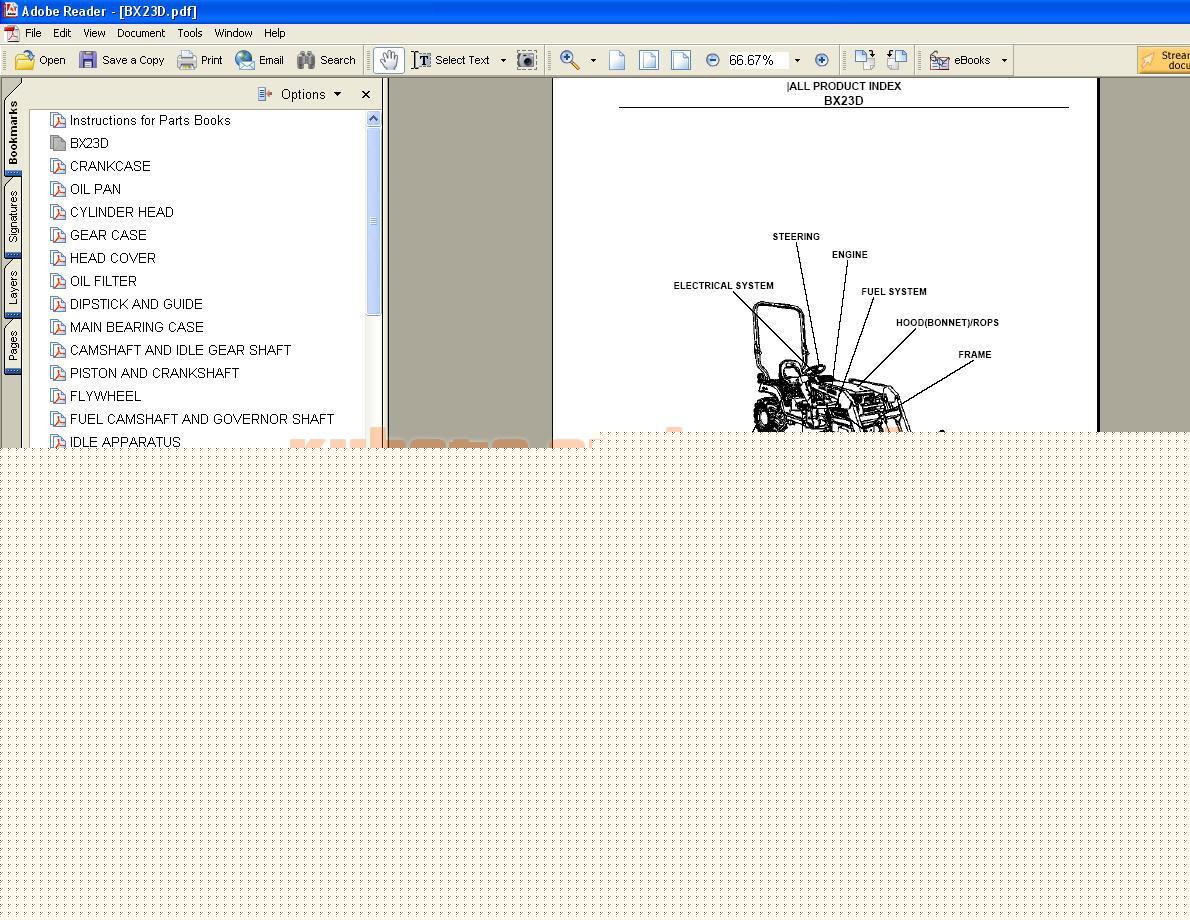1190x920 pixels.
Task: Click the ELECTRICAL SYSTEM diagram label
Action: [723, 286]
